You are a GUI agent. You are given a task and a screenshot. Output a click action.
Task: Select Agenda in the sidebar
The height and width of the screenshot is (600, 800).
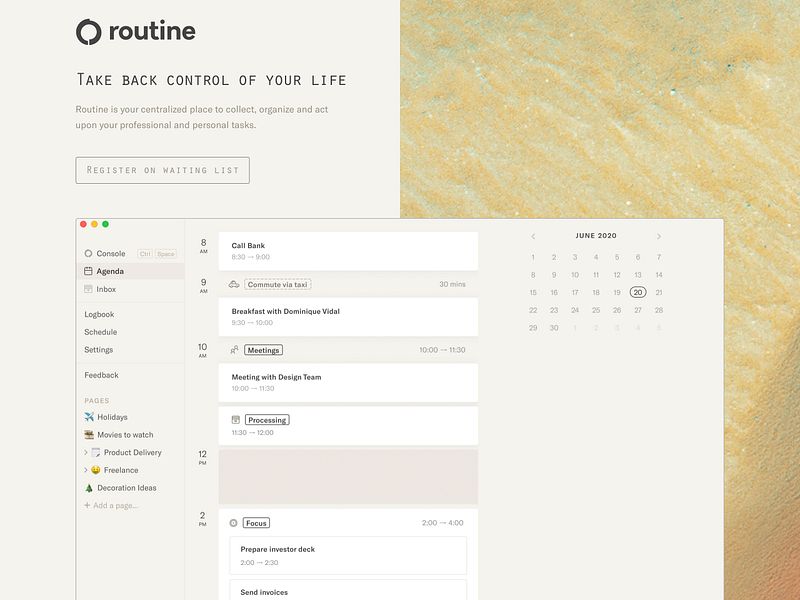[131, 271]
